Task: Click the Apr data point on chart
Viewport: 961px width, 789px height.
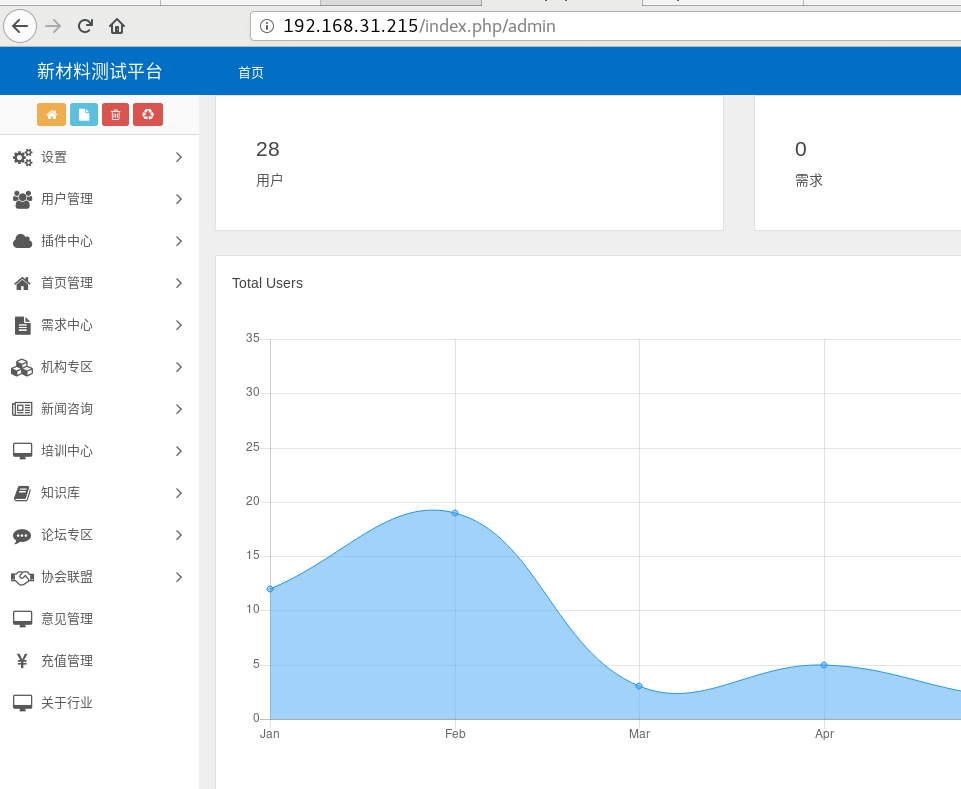Action: [x=824, y=665]
